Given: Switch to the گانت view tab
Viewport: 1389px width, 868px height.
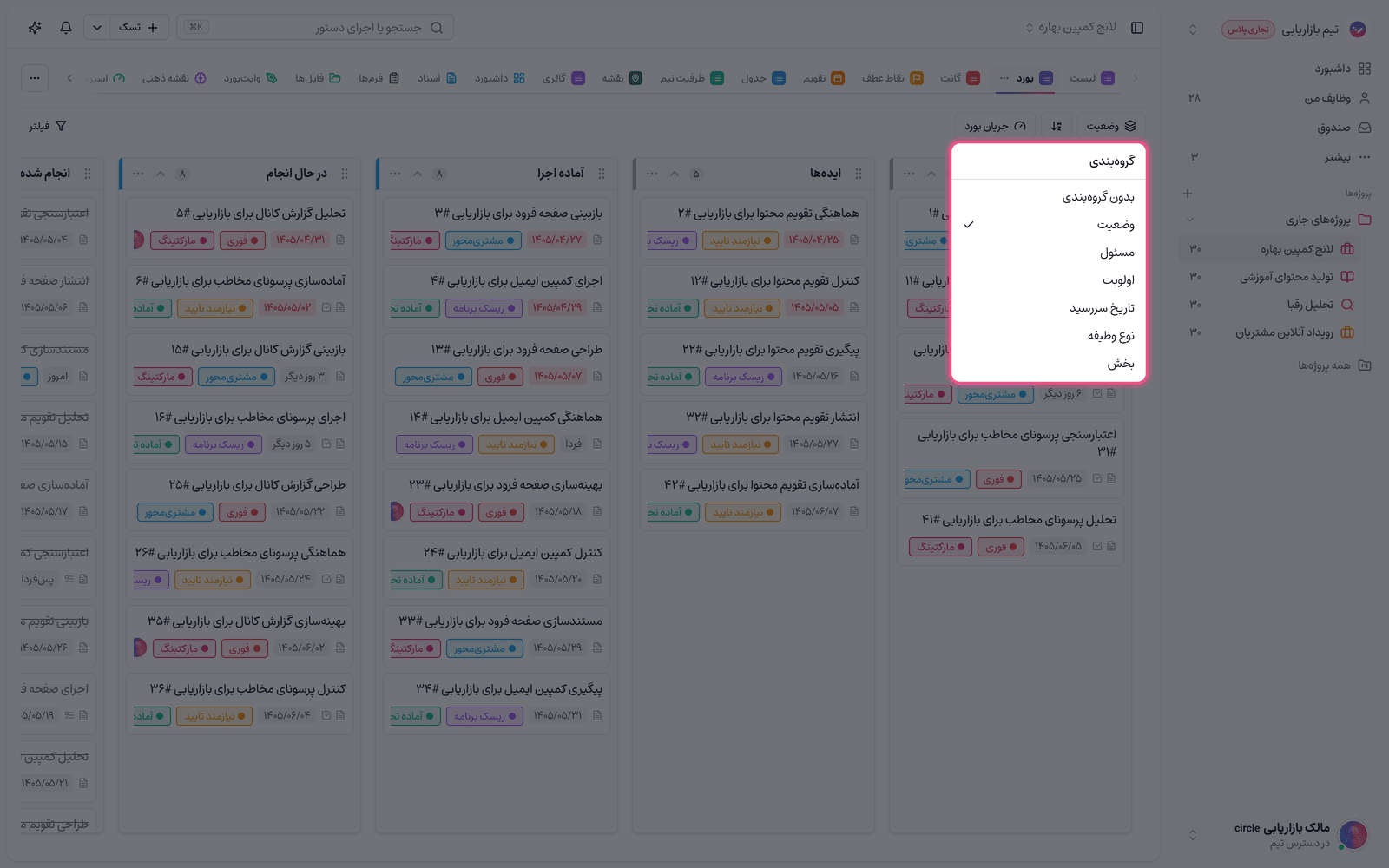Looking at the screenshot, I should [960, 78].
